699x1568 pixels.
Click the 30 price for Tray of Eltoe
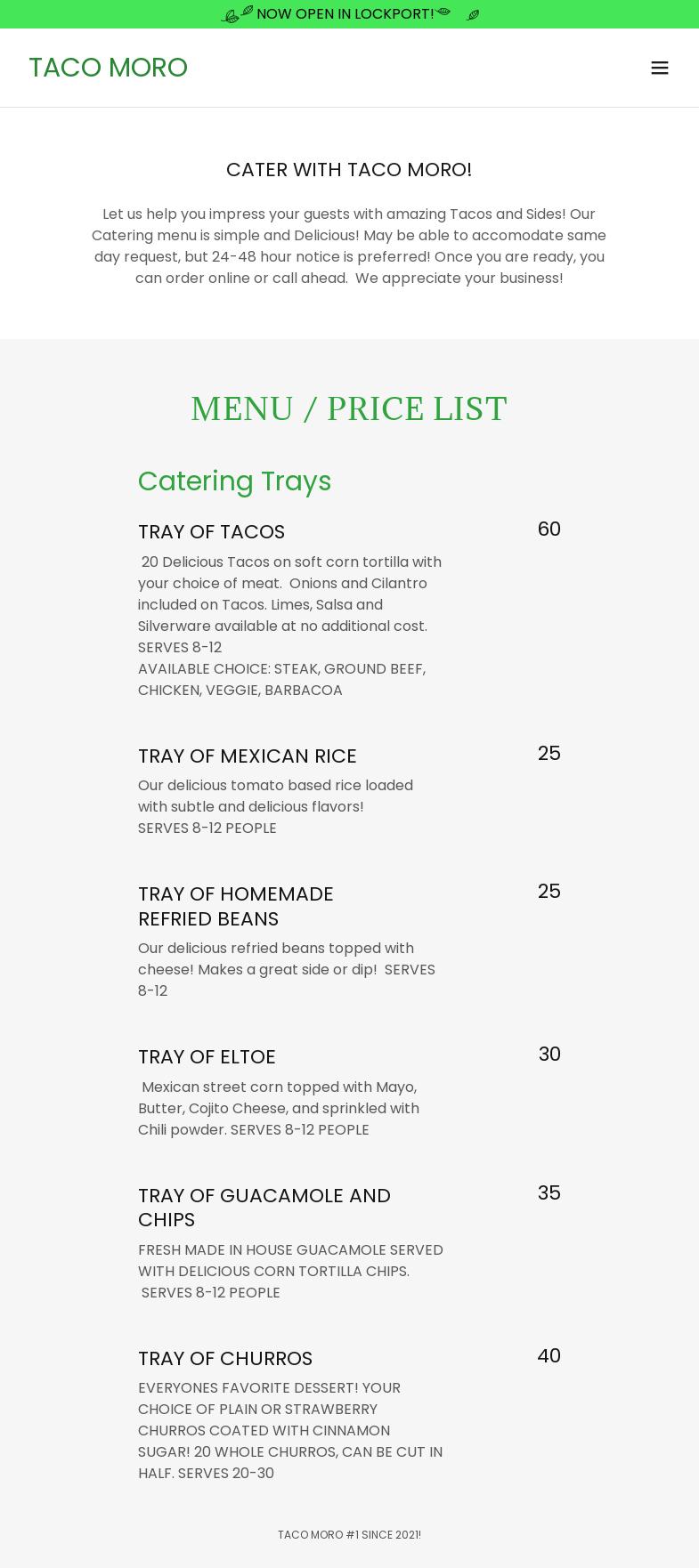click(549, 1055)
